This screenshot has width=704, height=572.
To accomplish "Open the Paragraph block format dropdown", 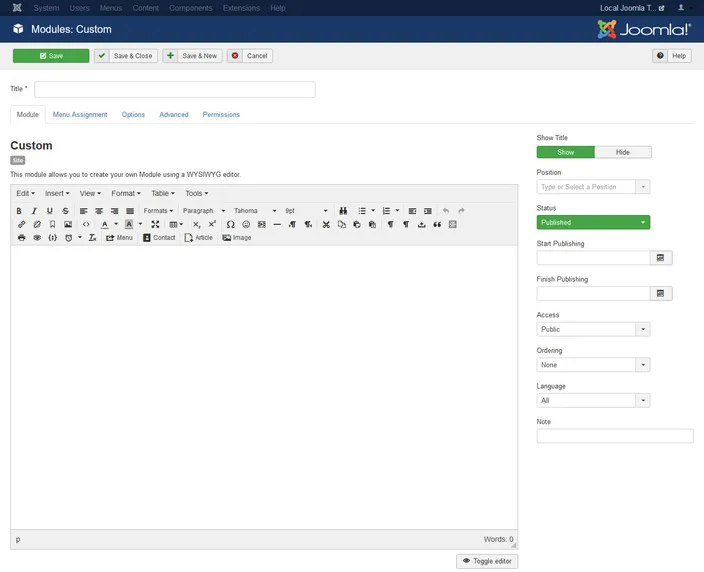I will click(204, 211).
